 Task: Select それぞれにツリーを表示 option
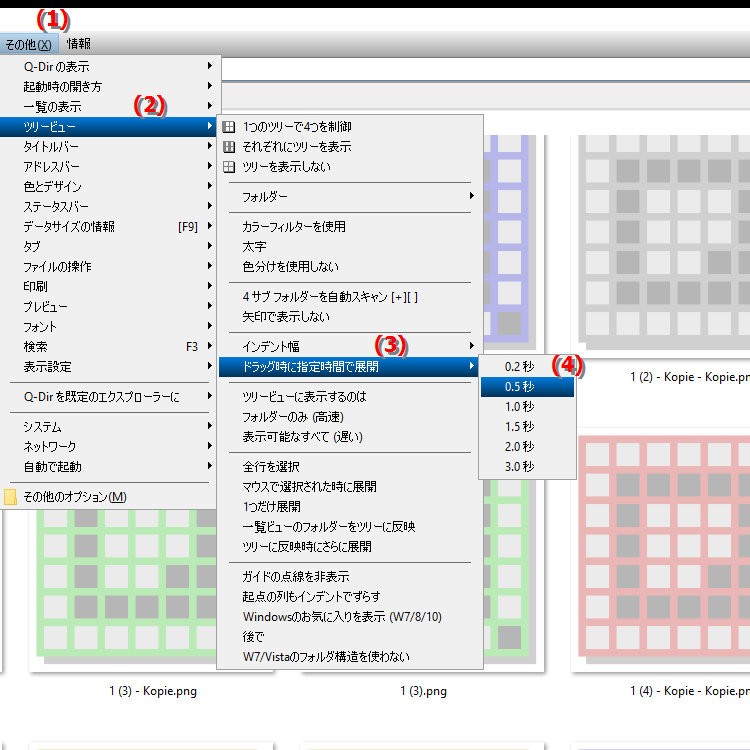click(350, 147)
